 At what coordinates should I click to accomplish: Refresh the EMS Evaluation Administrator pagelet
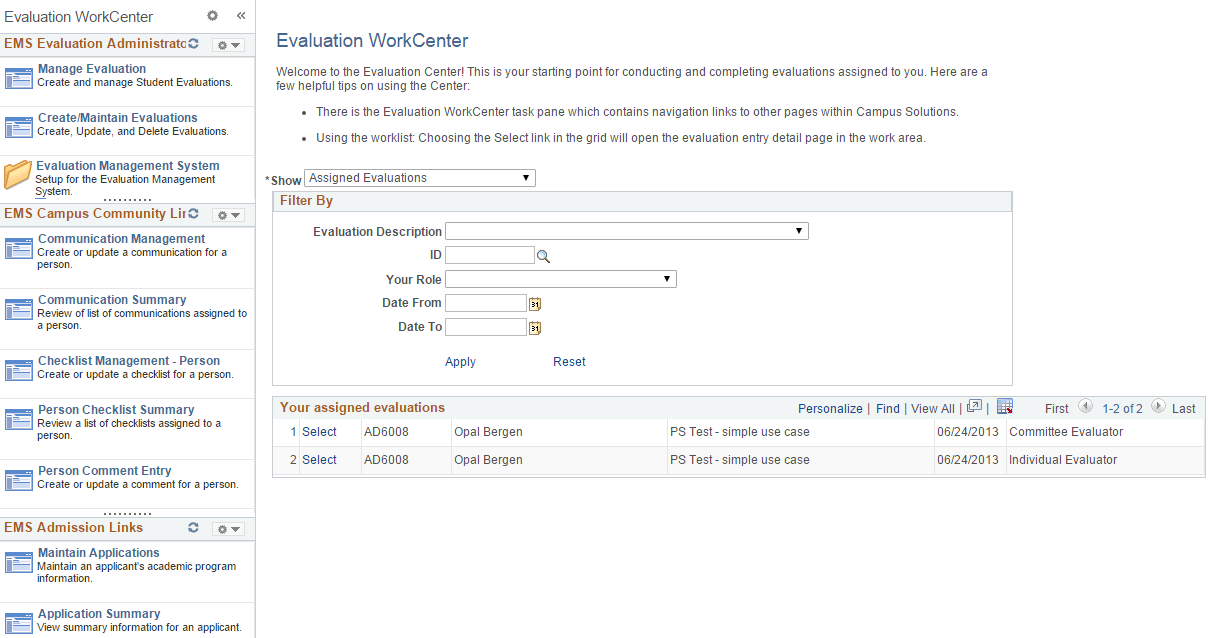pos(193,44)
